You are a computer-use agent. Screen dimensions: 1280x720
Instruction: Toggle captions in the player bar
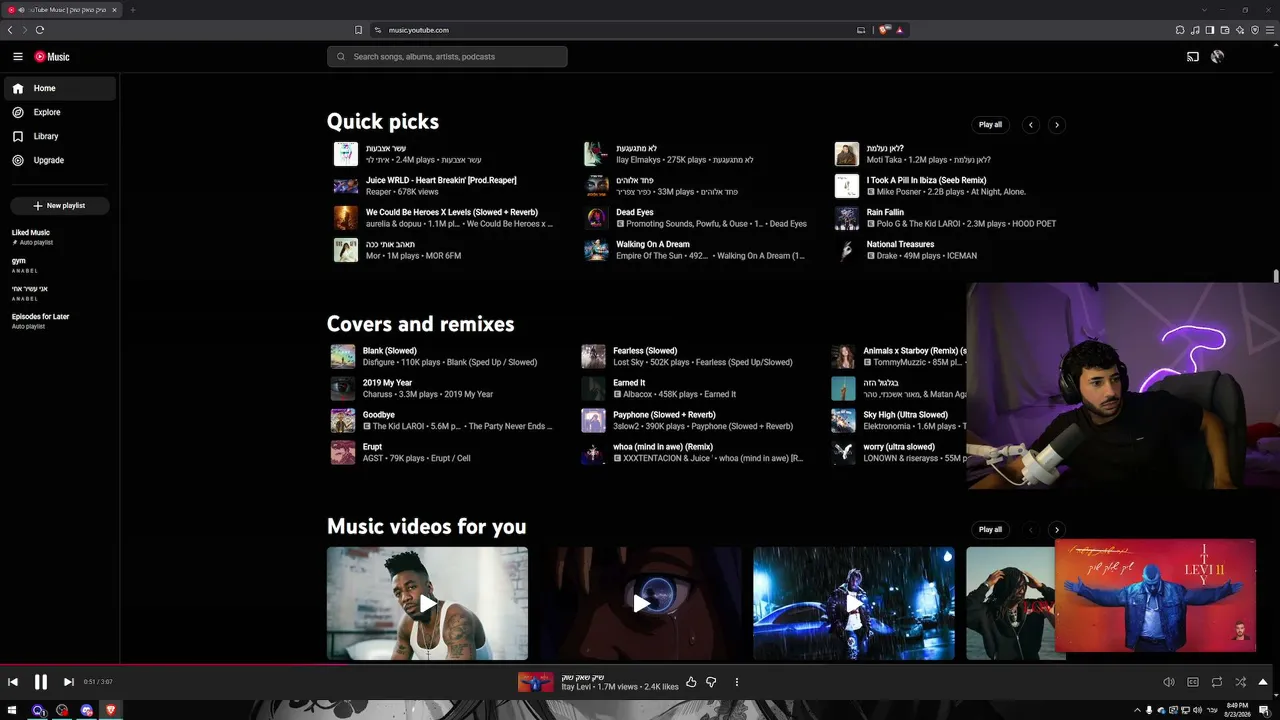coord(1193,682)
